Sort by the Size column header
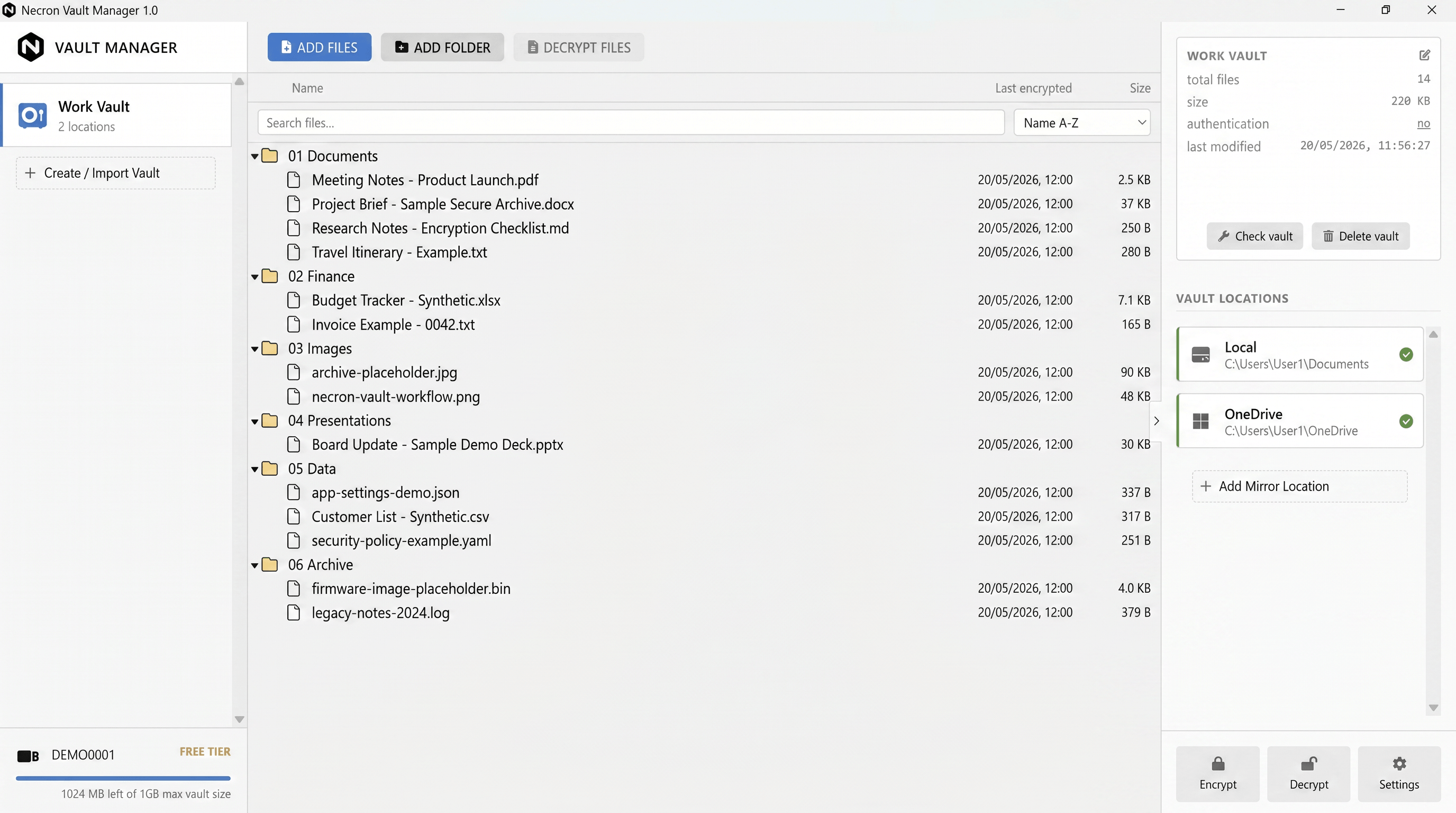The width and height of the screenshot is (1456, 813). 1140,88
